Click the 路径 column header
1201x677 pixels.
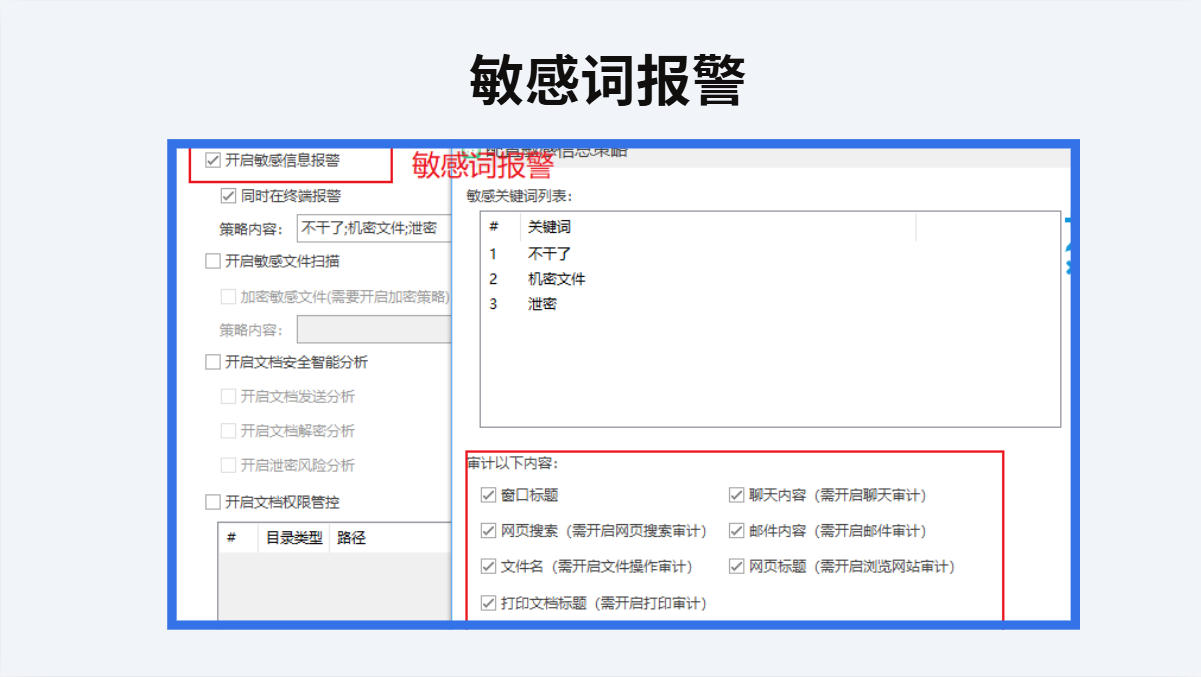click(351, 538)
